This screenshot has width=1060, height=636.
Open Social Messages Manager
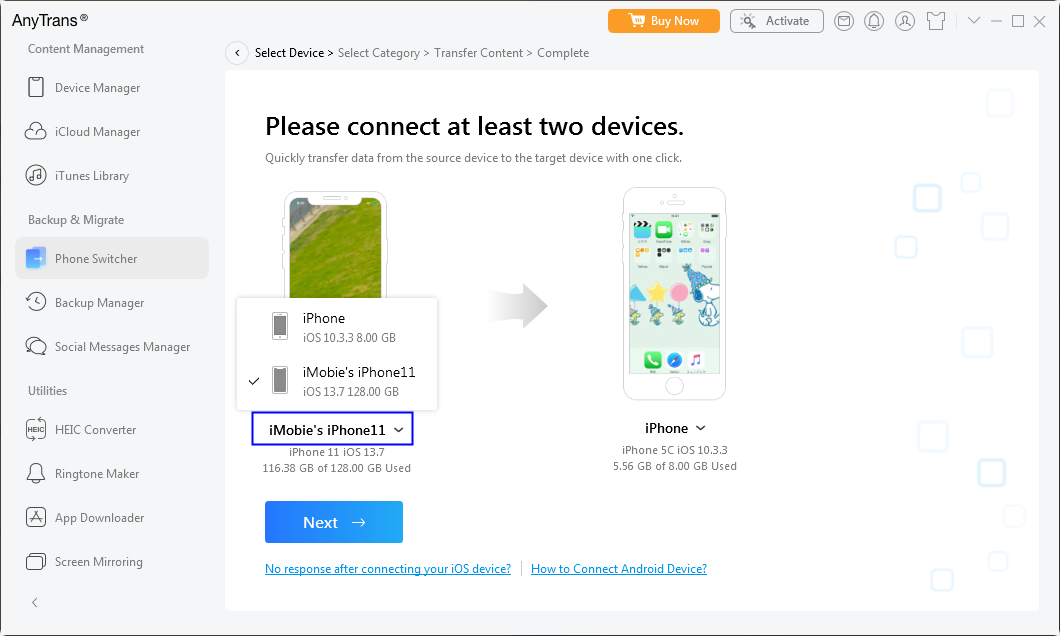(112, 347)
